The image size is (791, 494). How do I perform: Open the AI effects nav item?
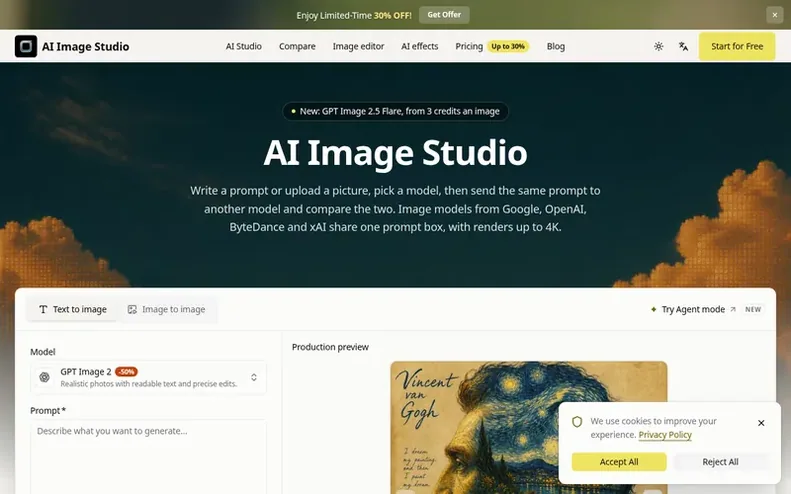pyautogui.click(x=420, y=46)
